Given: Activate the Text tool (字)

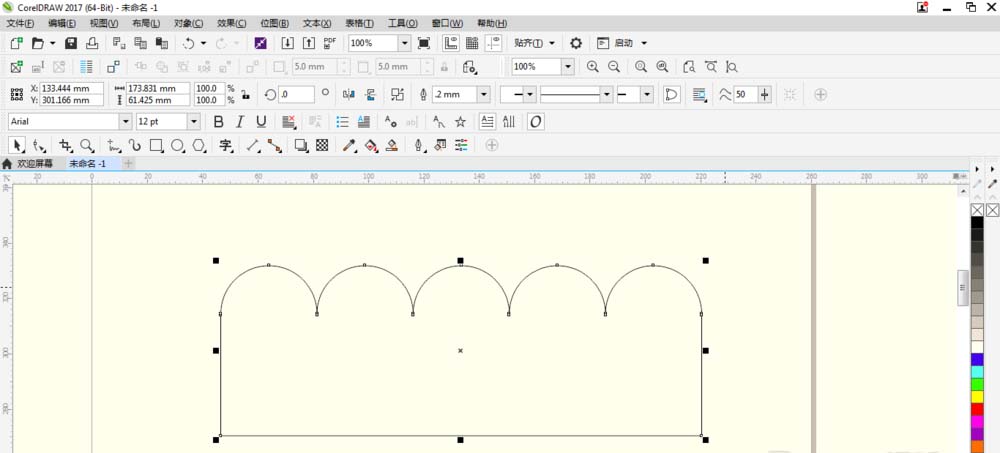Looking at the screenshot, I should coord(226,145).
